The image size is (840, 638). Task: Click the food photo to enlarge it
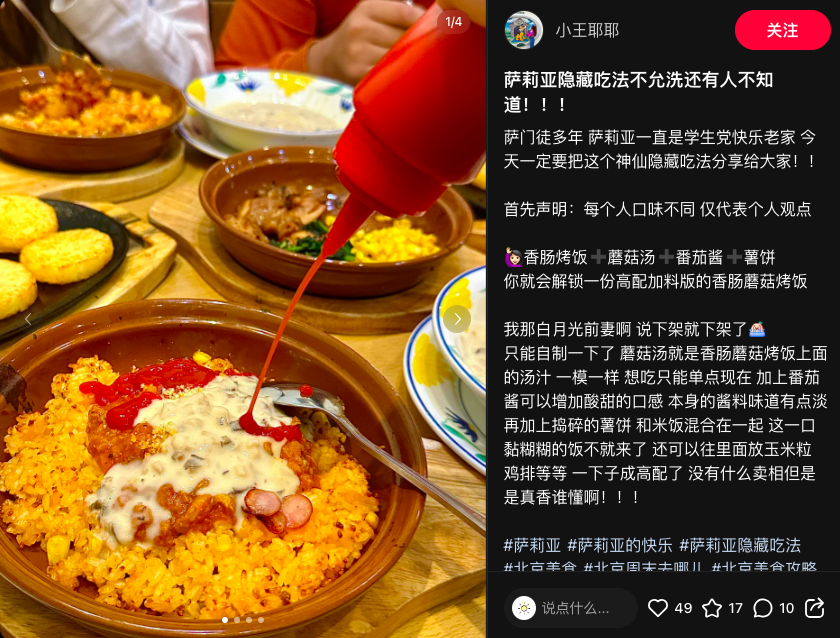pos(243,319)
